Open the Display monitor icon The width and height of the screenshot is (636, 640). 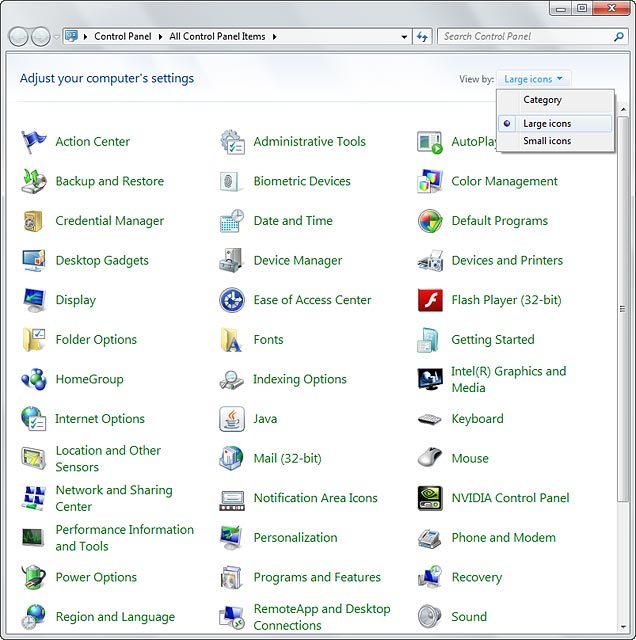pos(33,300)
